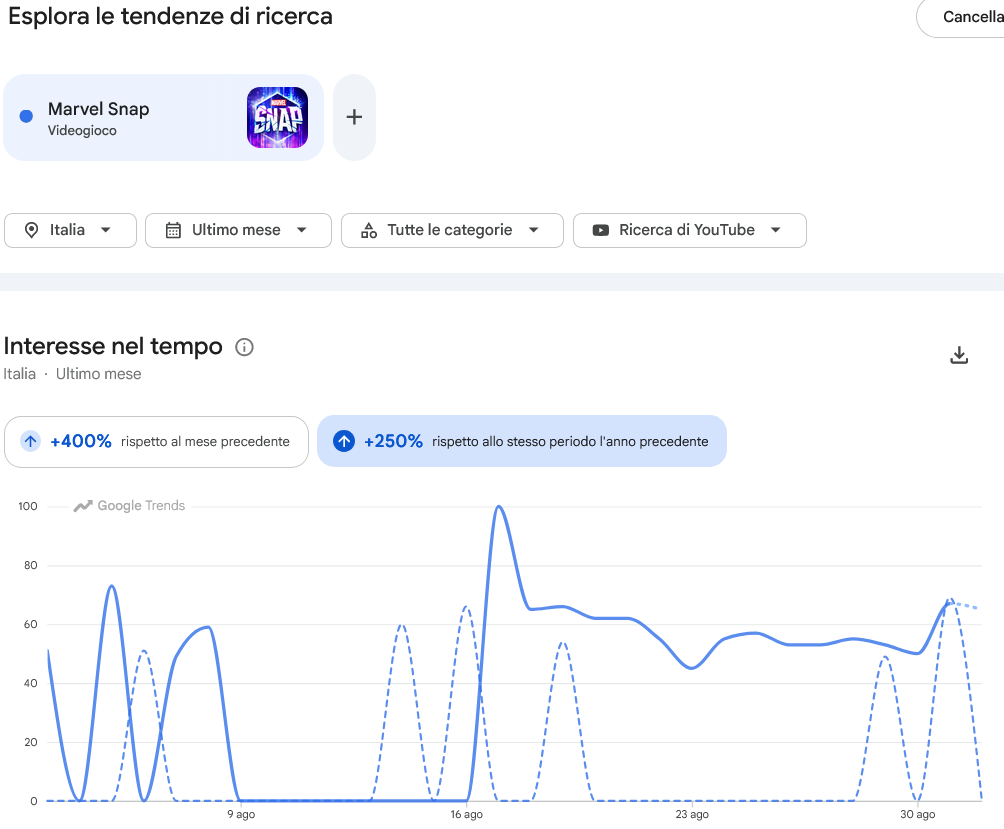Download the interest over time chart data
1004x829 pixels.
959,355
